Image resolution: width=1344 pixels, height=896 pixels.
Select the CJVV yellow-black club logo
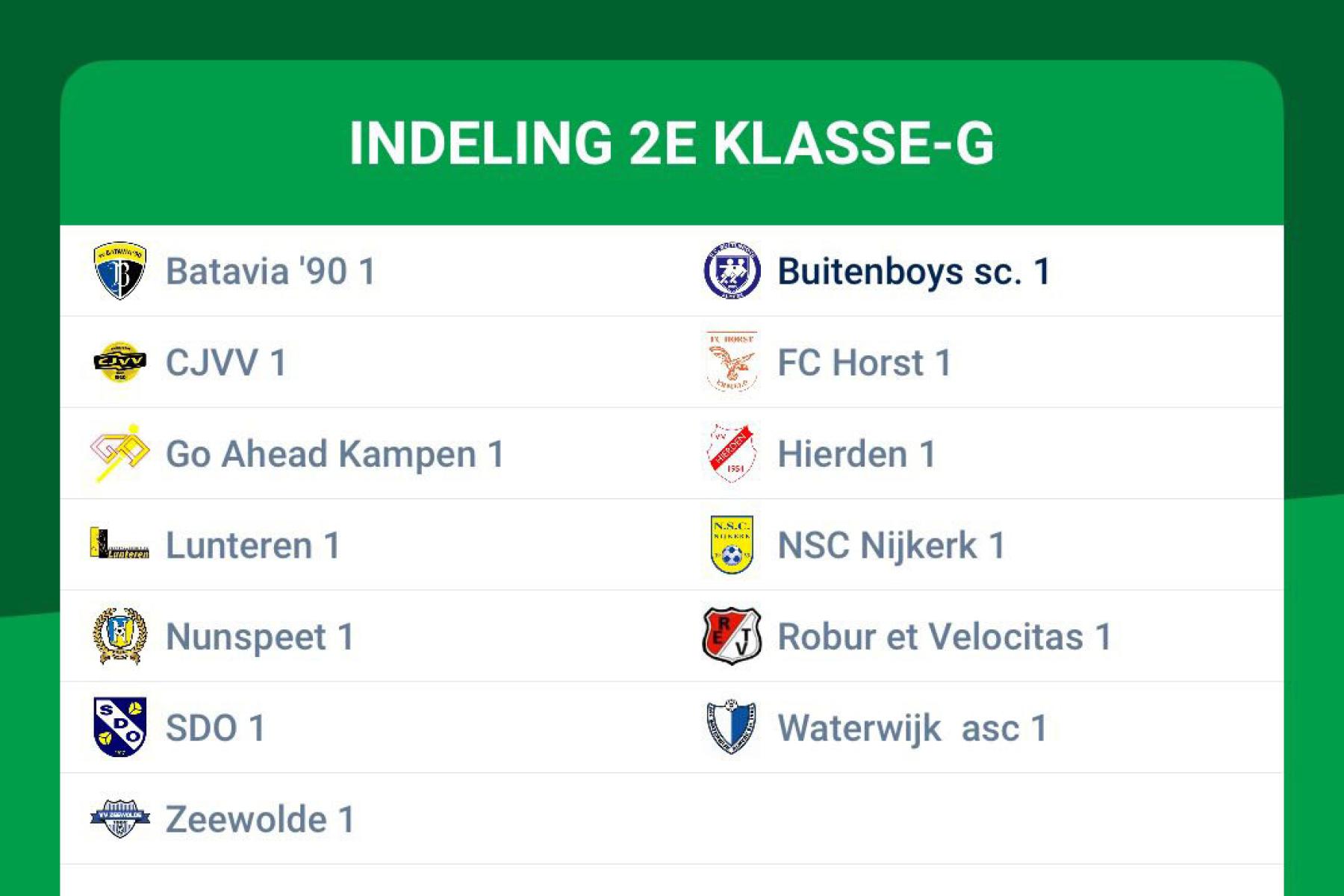pyautogui.click(x=119, y=362)
